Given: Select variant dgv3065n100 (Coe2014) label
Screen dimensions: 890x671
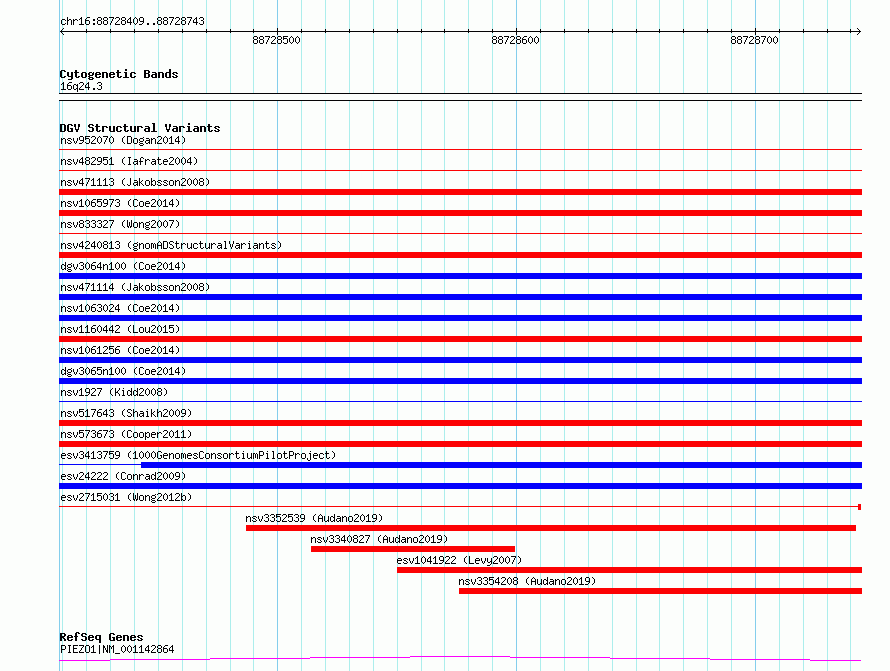Looking at the screenshot, I should point(123,371).
